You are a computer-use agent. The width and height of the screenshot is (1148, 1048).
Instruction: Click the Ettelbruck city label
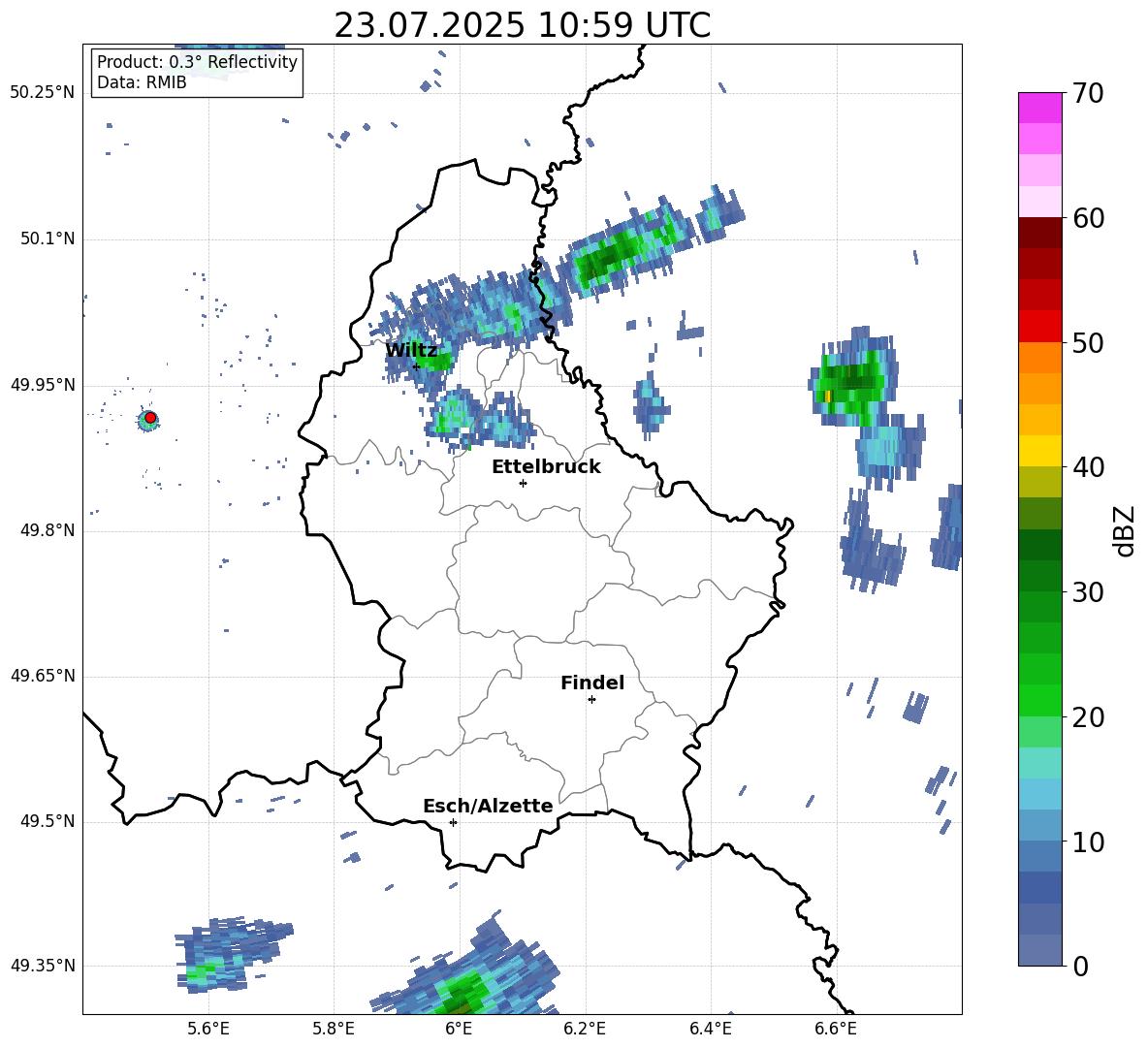tap(546, 467)
